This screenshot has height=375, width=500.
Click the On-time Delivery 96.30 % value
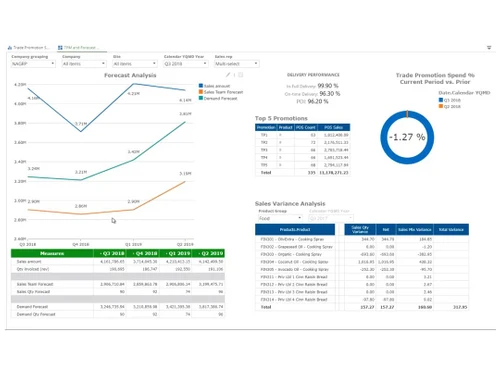330,94
